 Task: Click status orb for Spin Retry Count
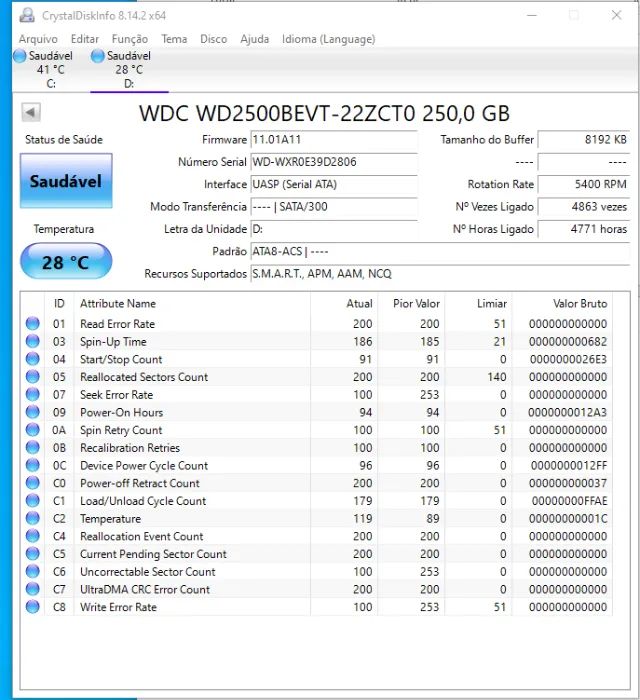tap(33, 429)
